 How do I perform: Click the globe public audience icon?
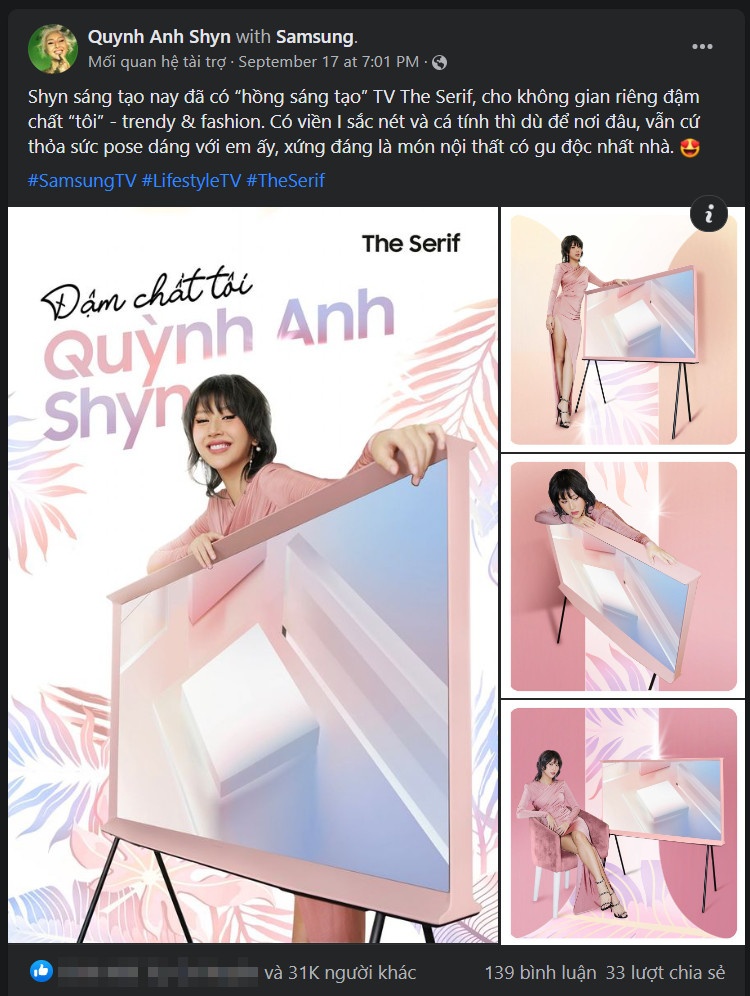[x=439, y=62]
